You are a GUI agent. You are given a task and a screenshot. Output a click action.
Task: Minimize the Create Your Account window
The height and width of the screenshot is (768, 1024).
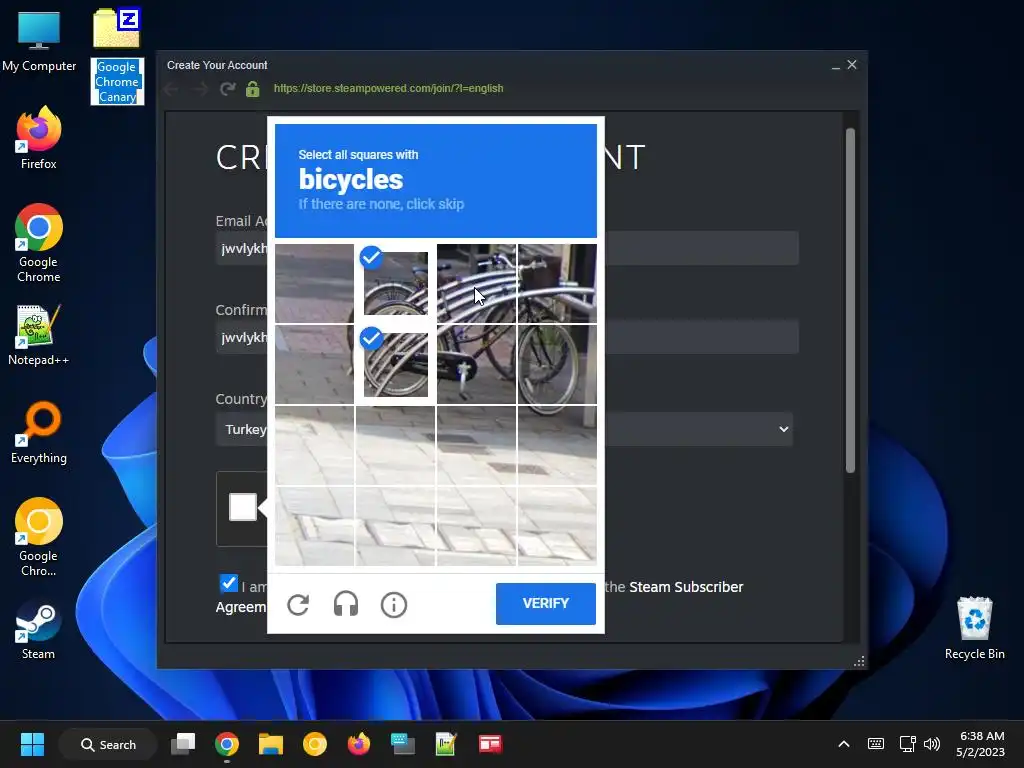(x=835, y=65)
